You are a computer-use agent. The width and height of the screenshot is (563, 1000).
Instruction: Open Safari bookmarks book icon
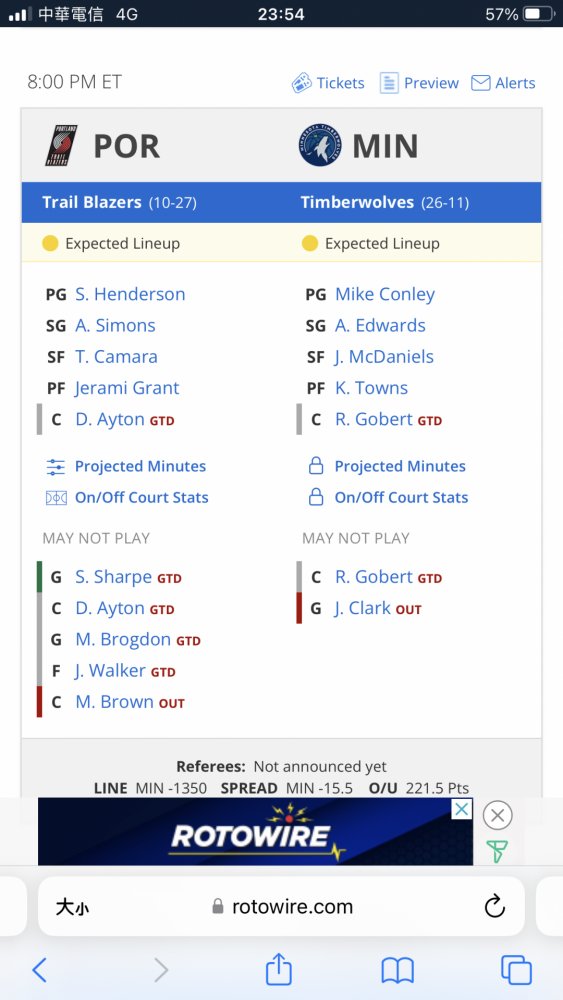pos(397,971)
